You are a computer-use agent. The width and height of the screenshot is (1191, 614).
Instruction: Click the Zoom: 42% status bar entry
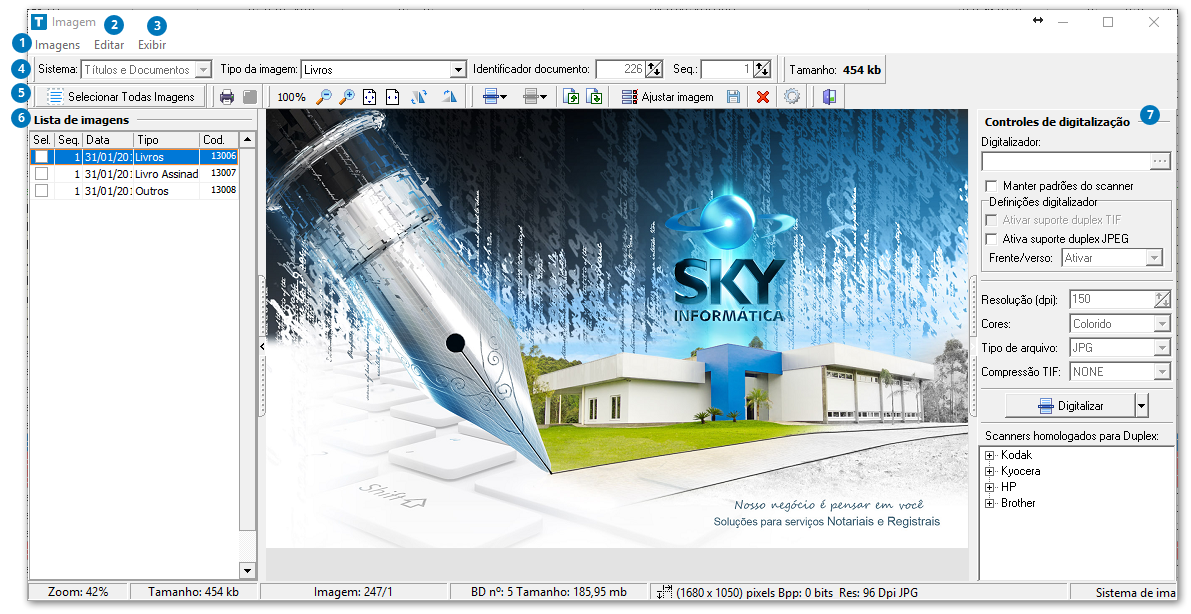click(78, 592)
